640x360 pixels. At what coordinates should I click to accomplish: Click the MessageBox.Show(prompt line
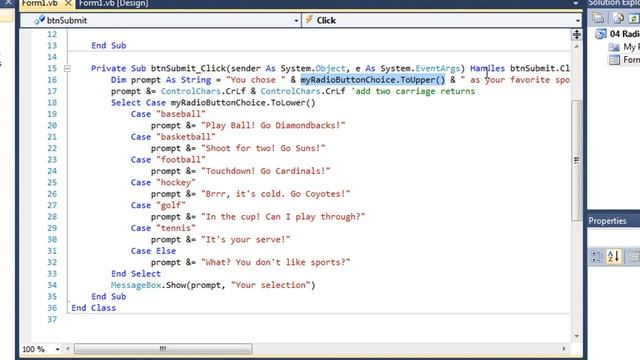click(x=213, y=286)
